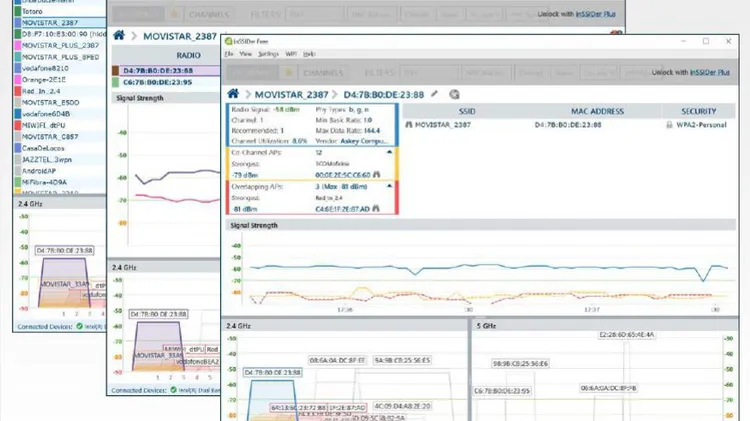Image resolution: width=750 pixels, height=421 pixels.
Task: Click the SSID column header
Action: (467, 111)
